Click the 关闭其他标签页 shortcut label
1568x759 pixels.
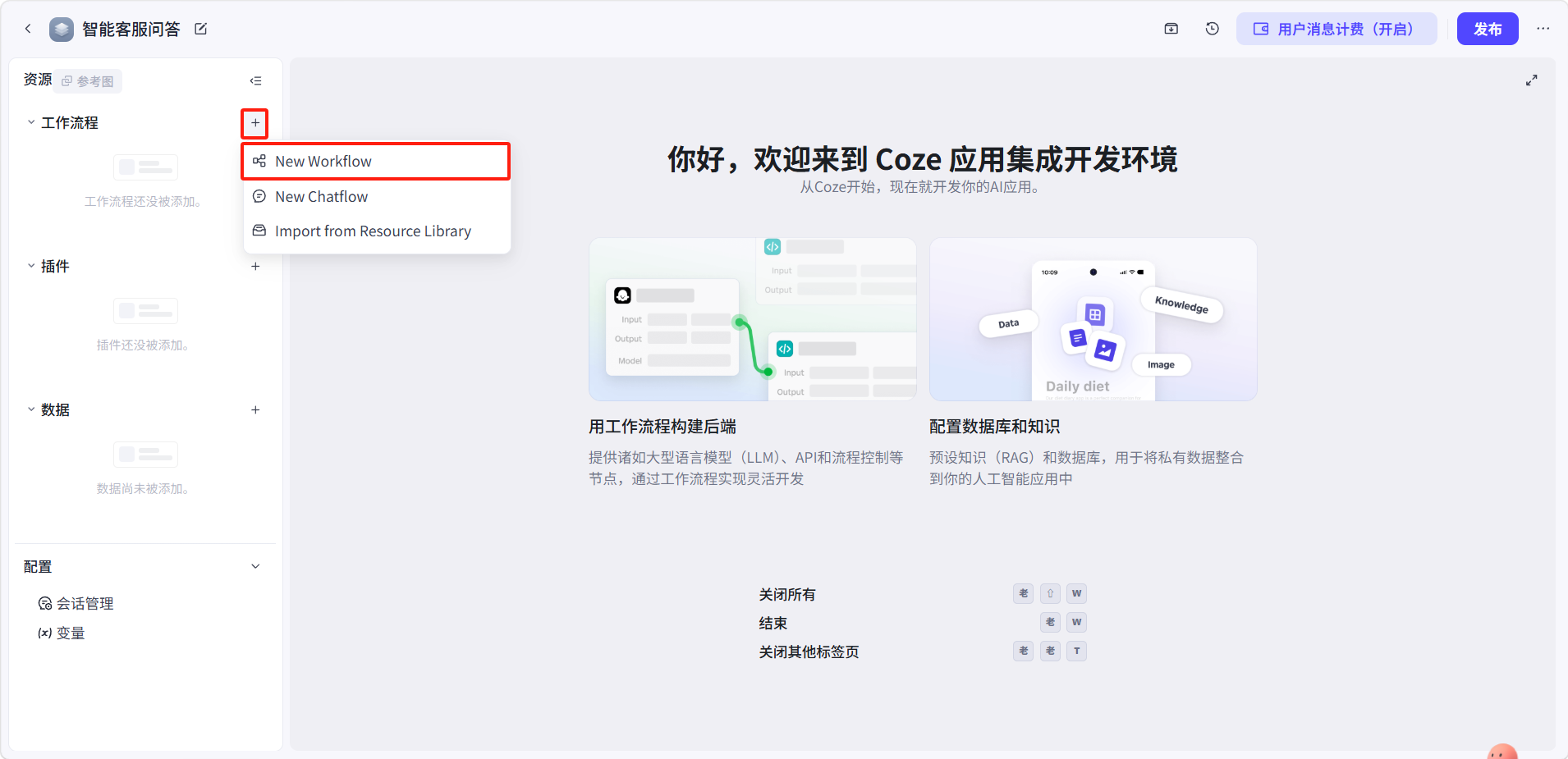point(809,652)
